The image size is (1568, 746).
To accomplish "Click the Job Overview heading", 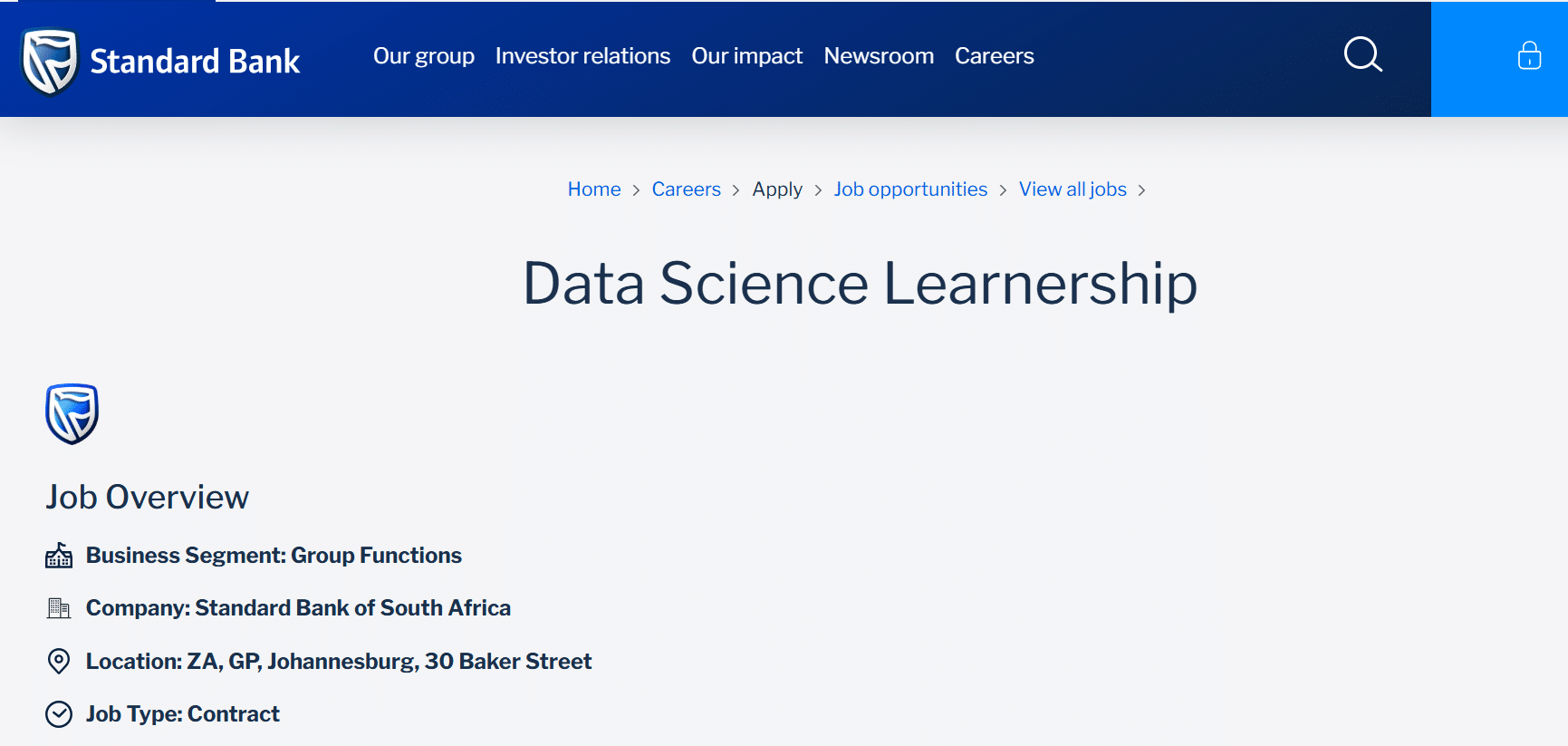I will [148, 497].
